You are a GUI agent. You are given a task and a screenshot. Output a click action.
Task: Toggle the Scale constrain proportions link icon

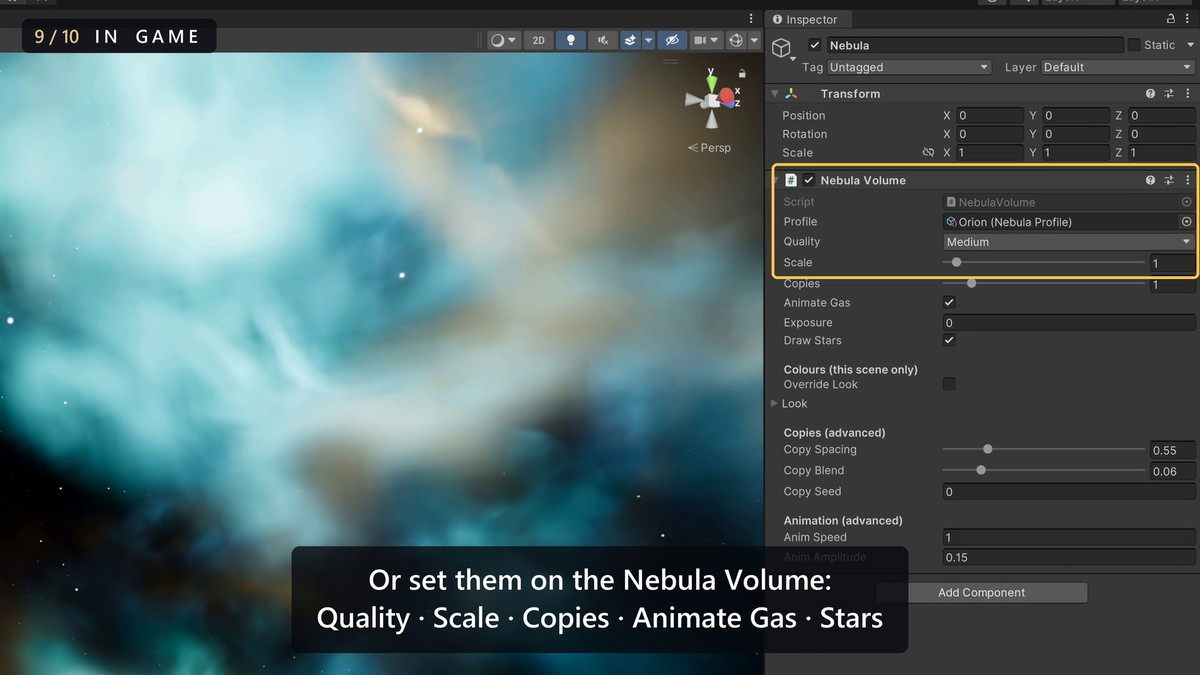click(928, 153)
